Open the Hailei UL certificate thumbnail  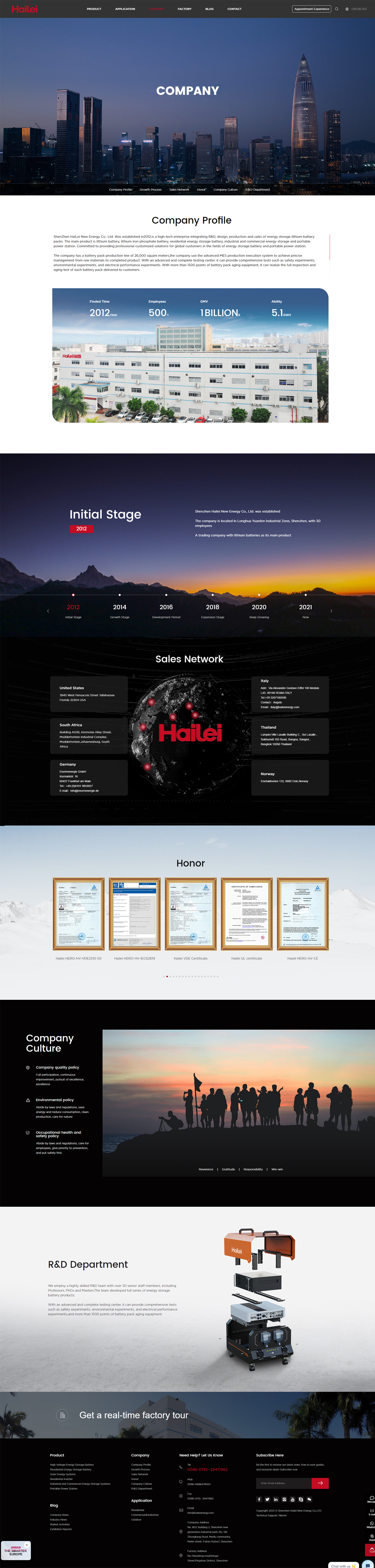(247, 914)
